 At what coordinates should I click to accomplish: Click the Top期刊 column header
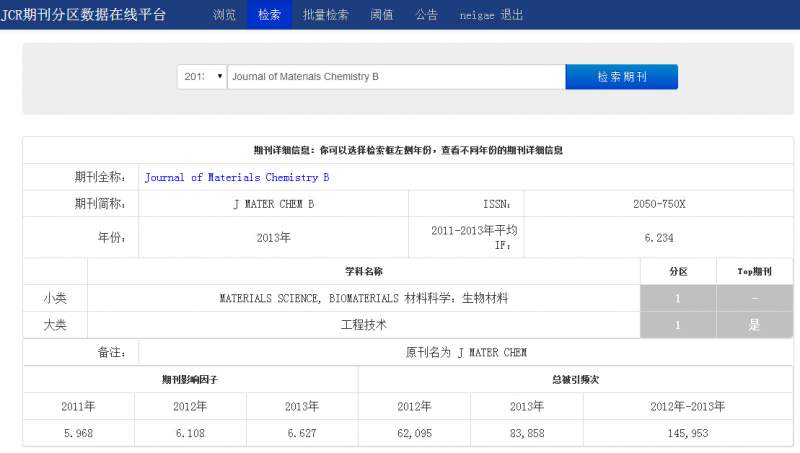tap(755, 271)
